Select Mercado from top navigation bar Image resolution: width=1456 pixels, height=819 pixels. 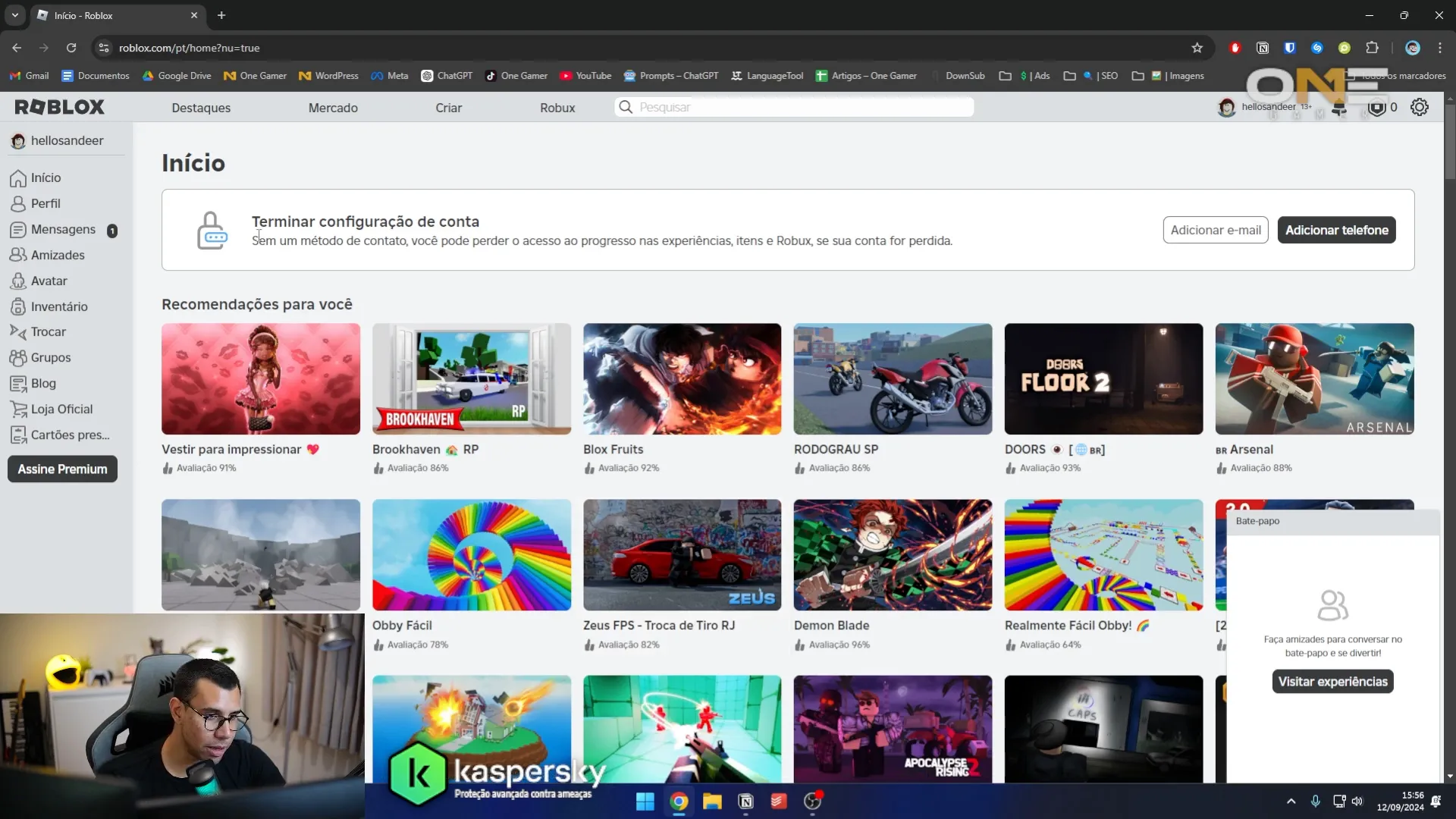pos(334,107)
